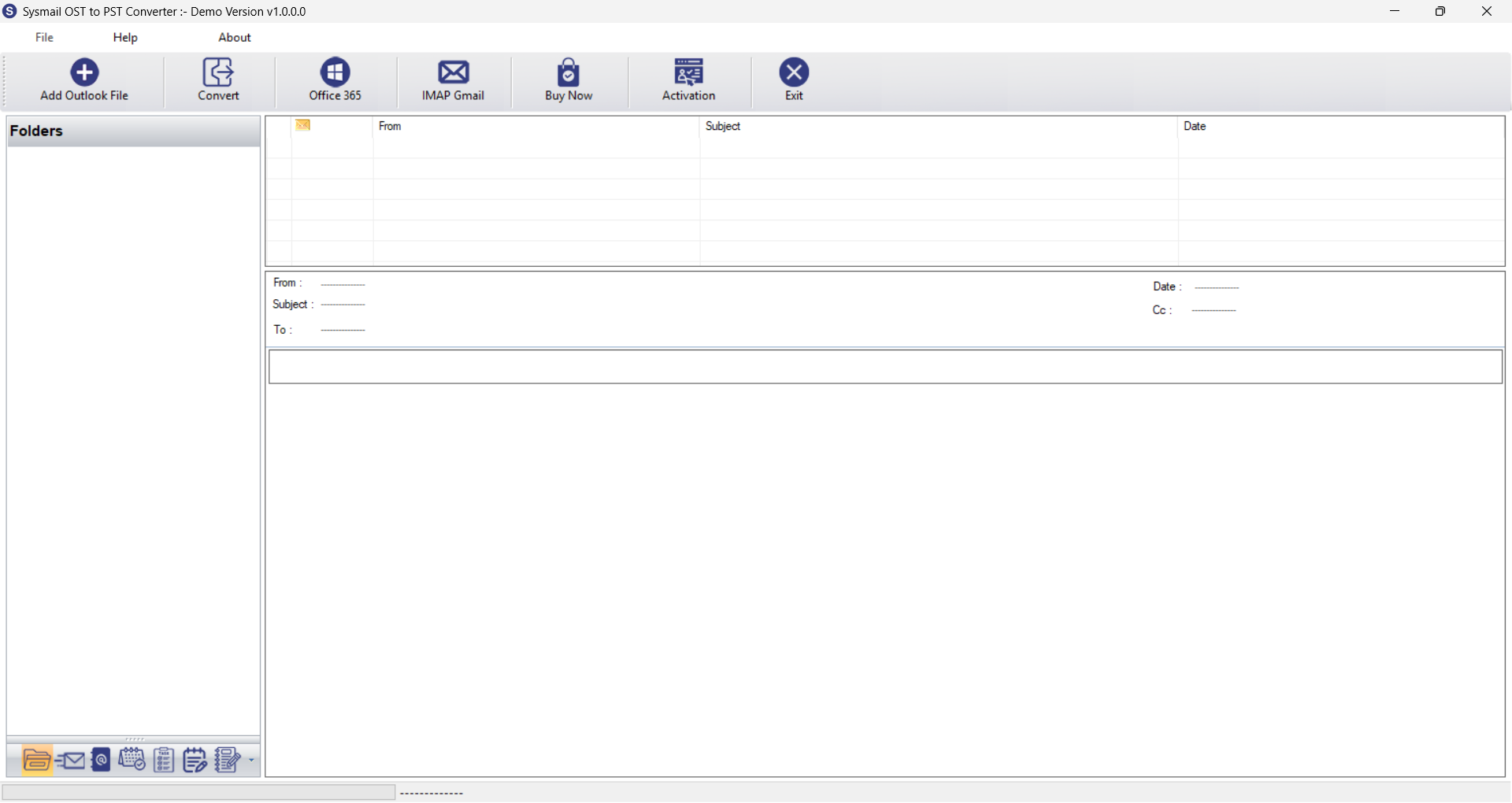Open the About menu

click(235, 37)
